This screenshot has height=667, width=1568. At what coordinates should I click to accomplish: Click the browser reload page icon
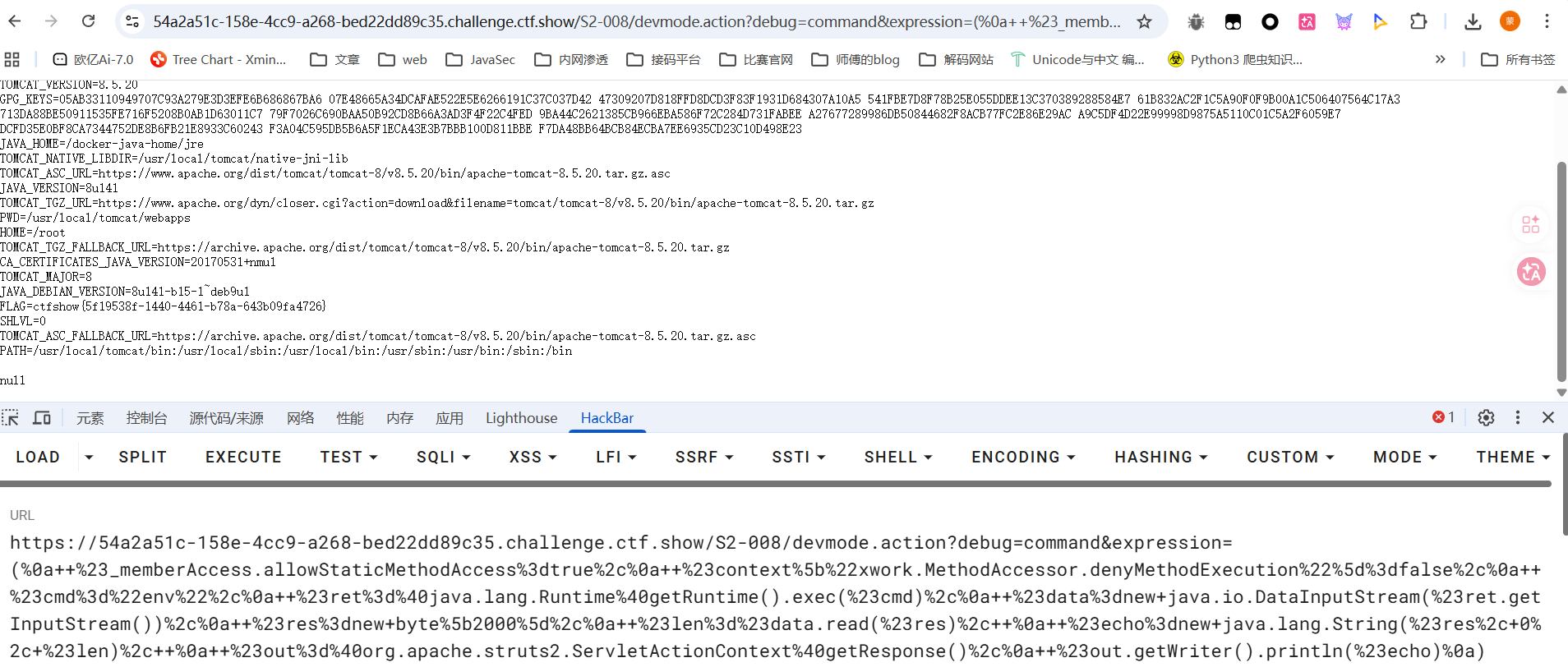tap(89, 21)
